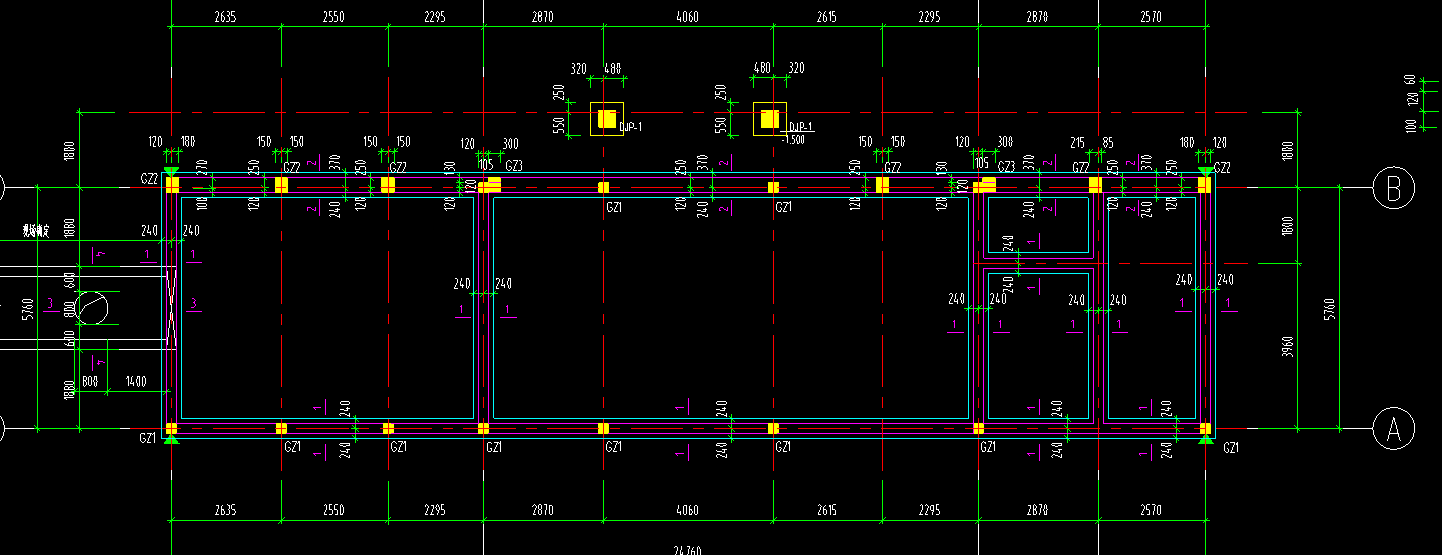
Task: Select the 2570 text in the bottom dimension row
Action: [x=1151, y=510]
